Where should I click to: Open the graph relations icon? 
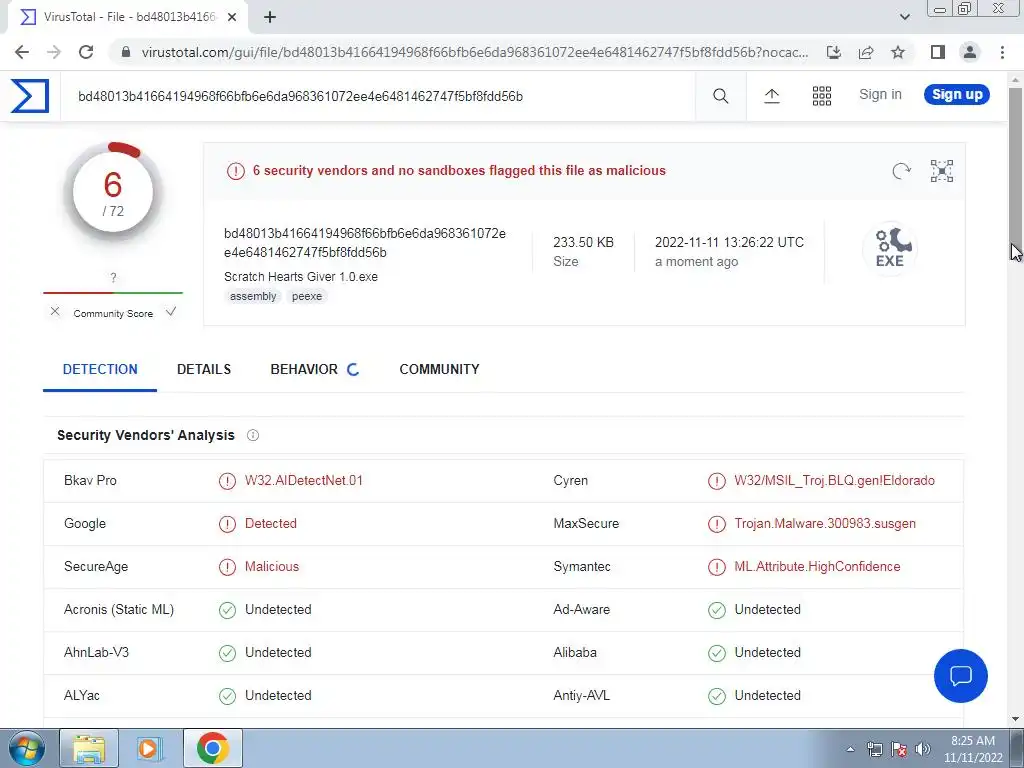[942, 170]
